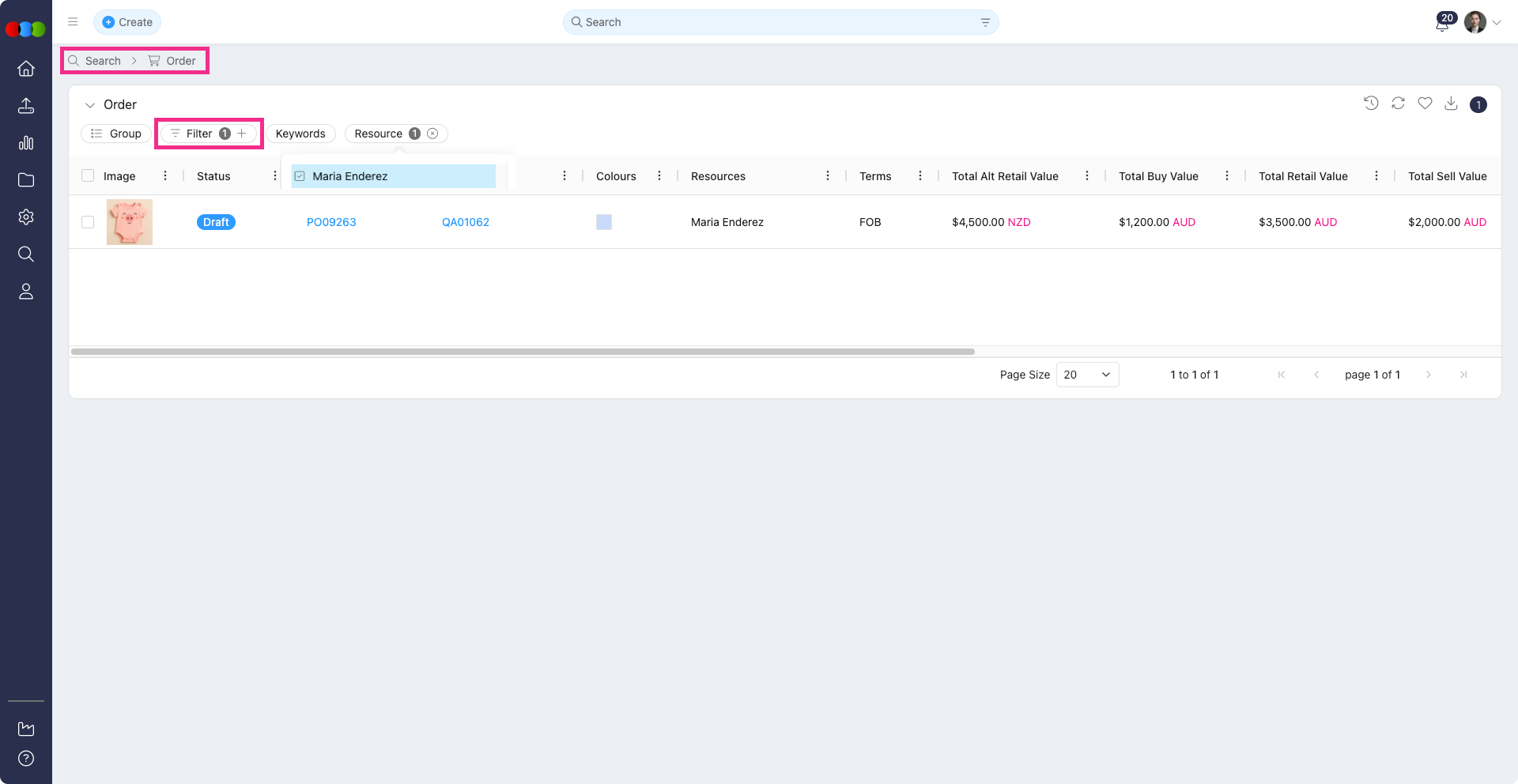Toggle the Maria Enderez checkbox option
The image size is (1518, 784).
[300, 176]
